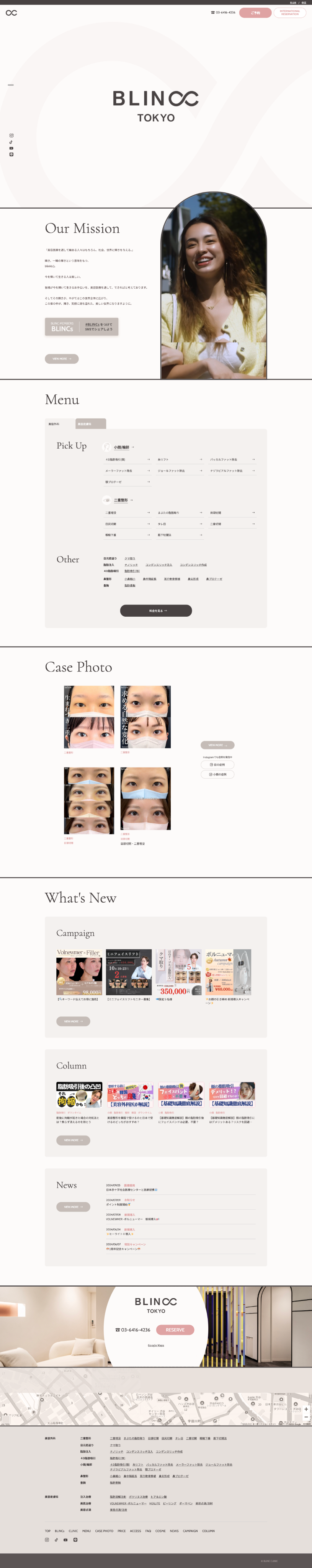
Task: Open LINE from the left sidebar icons
Action: point(11,155)
